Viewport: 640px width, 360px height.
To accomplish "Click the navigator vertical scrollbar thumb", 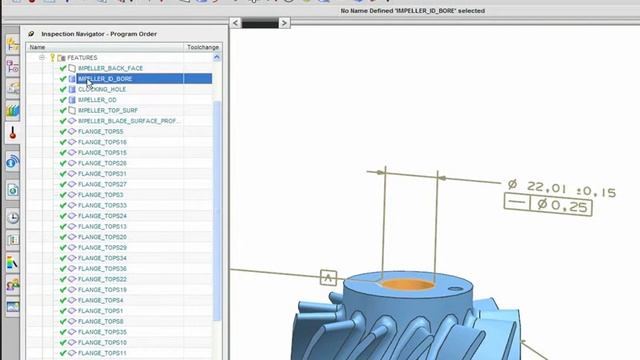I will coord(217,210).
